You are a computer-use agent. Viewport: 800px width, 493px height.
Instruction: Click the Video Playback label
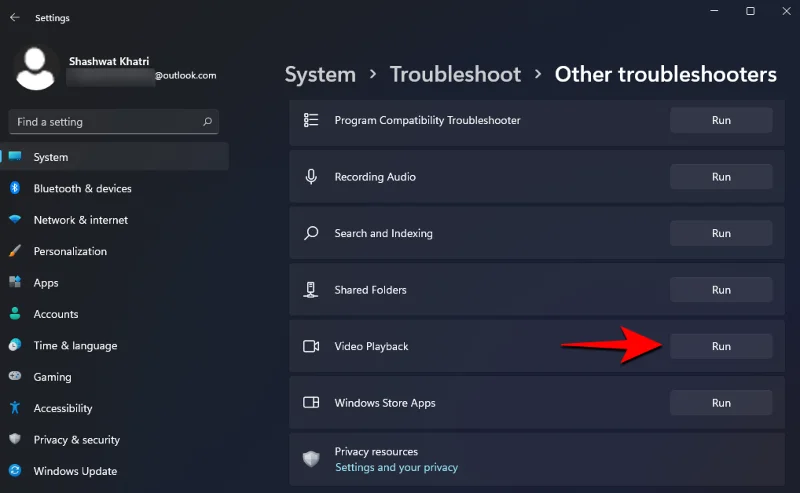tap(371, 346)
